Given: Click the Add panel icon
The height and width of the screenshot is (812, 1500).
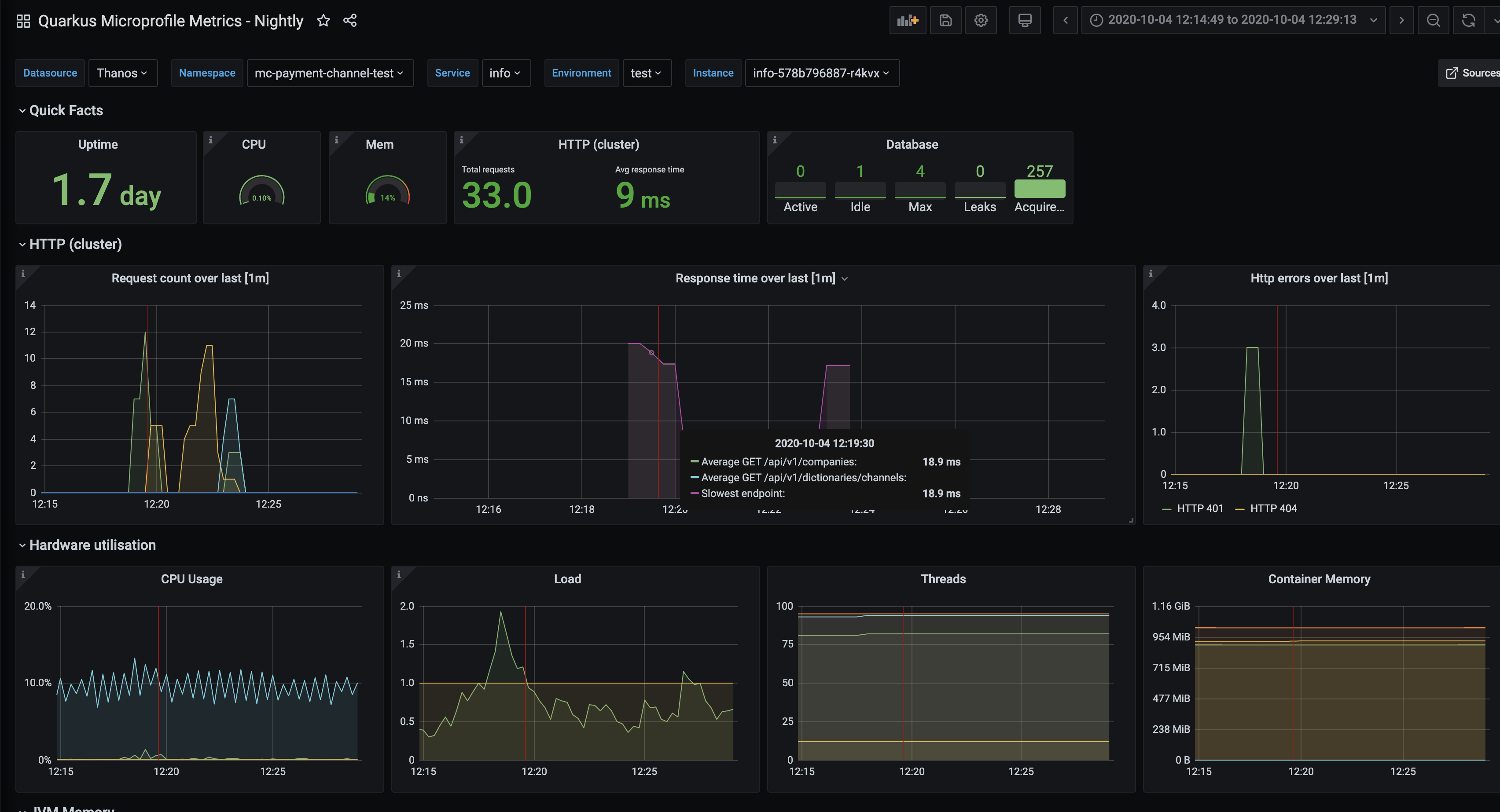Looking at the screenshot, I should (907, 20).
